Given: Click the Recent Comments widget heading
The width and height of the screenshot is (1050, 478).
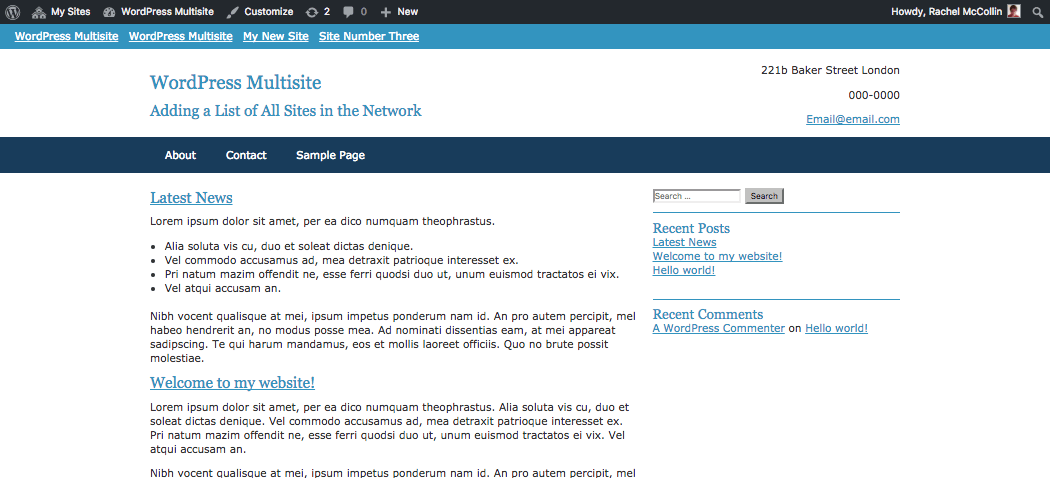Looking at the screenshot, I should 708,314.
